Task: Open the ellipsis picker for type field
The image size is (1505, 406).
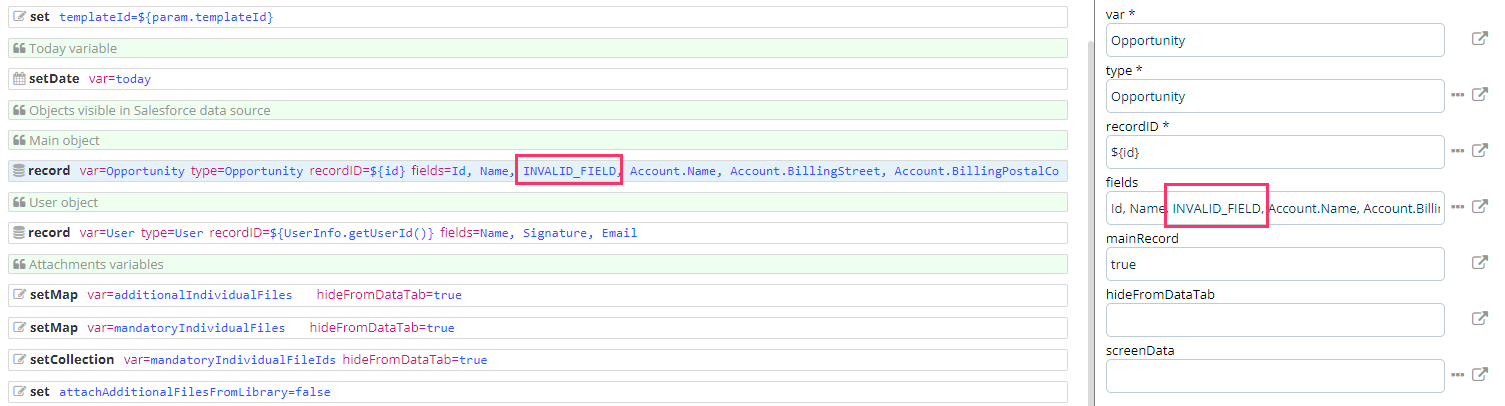Action: (1457, 95)
